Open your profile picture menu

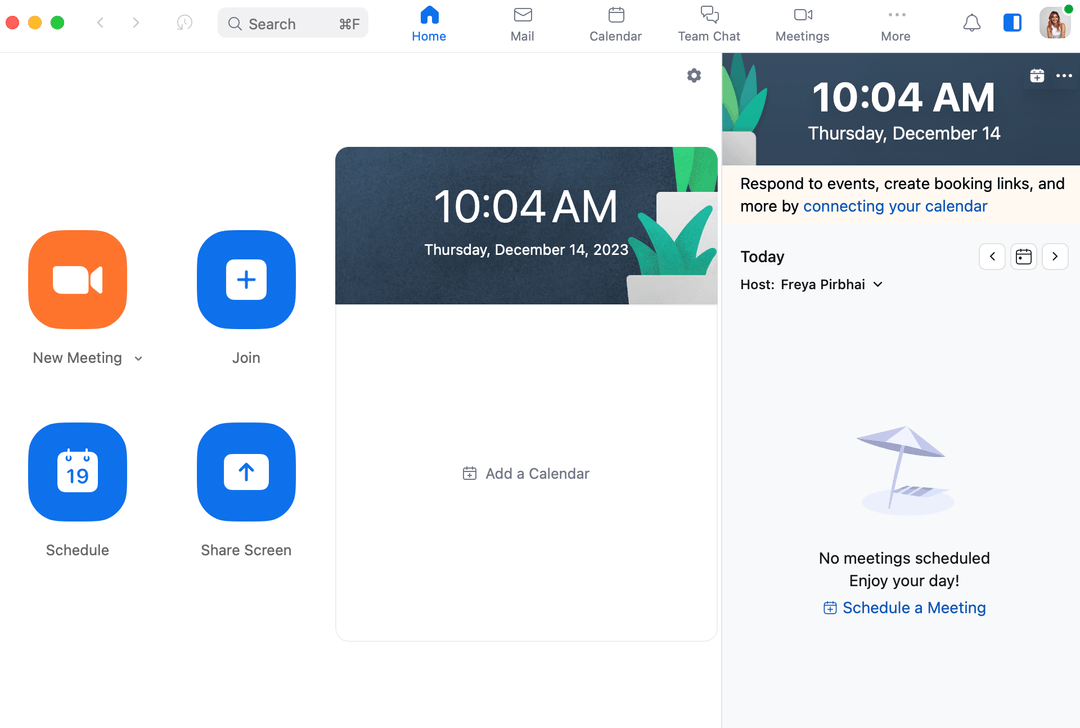1055,22
